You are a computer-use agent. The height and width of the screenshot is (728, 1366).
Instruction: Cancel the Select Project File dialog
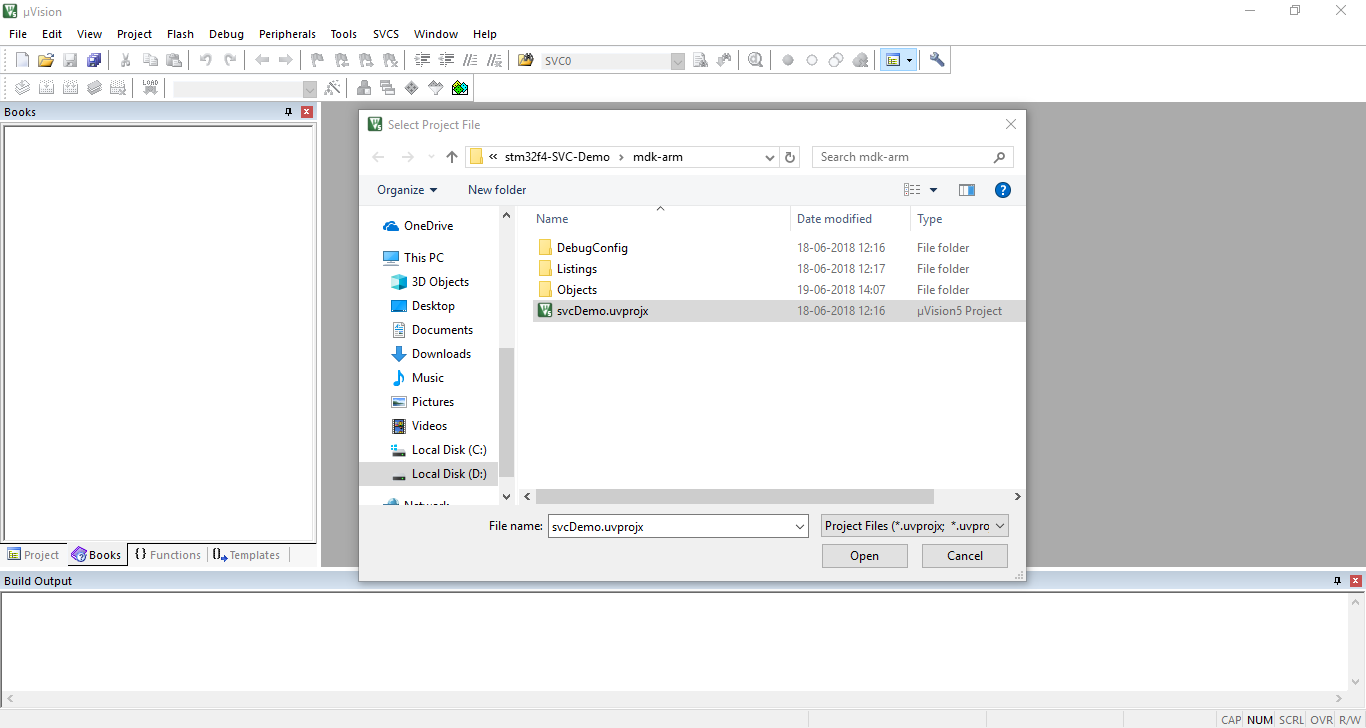[965, 556]
